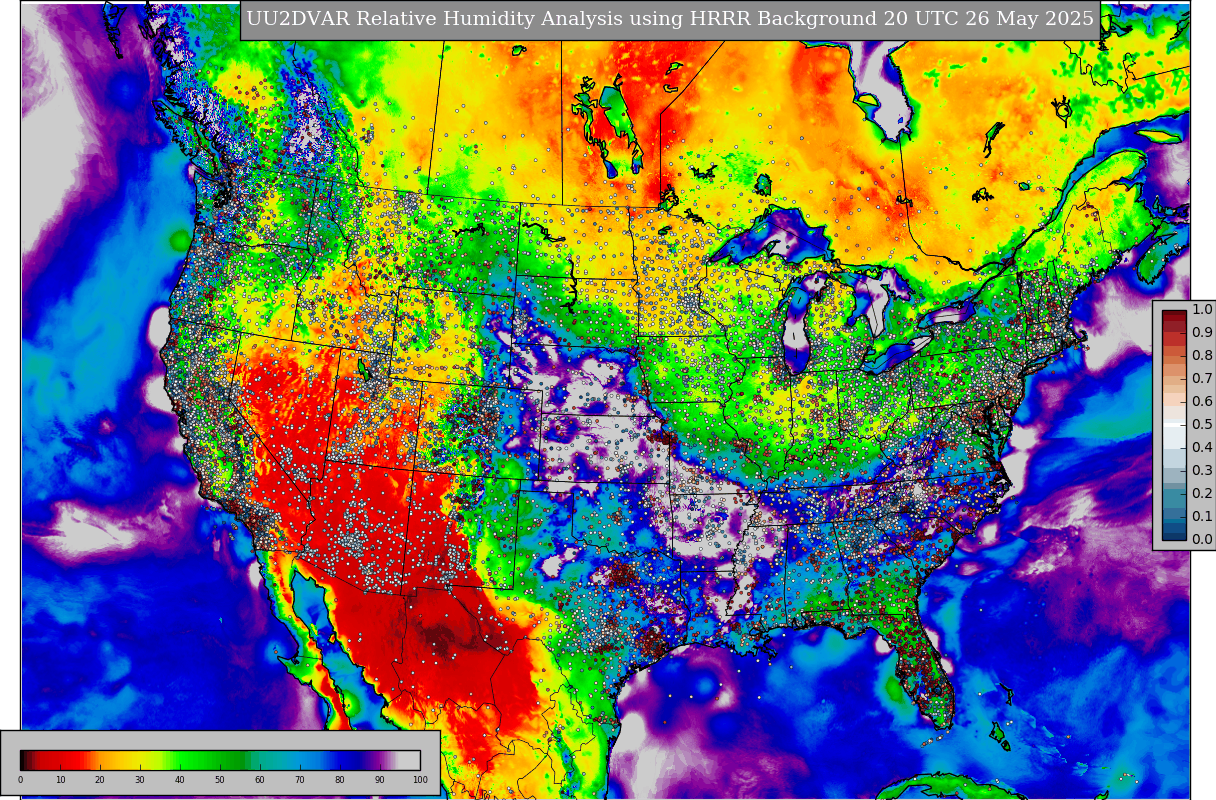This screenshot has width=1216, height=800.
Task: Select the 0.2 label on the right colorbar
Action: tap(1202, 493)
